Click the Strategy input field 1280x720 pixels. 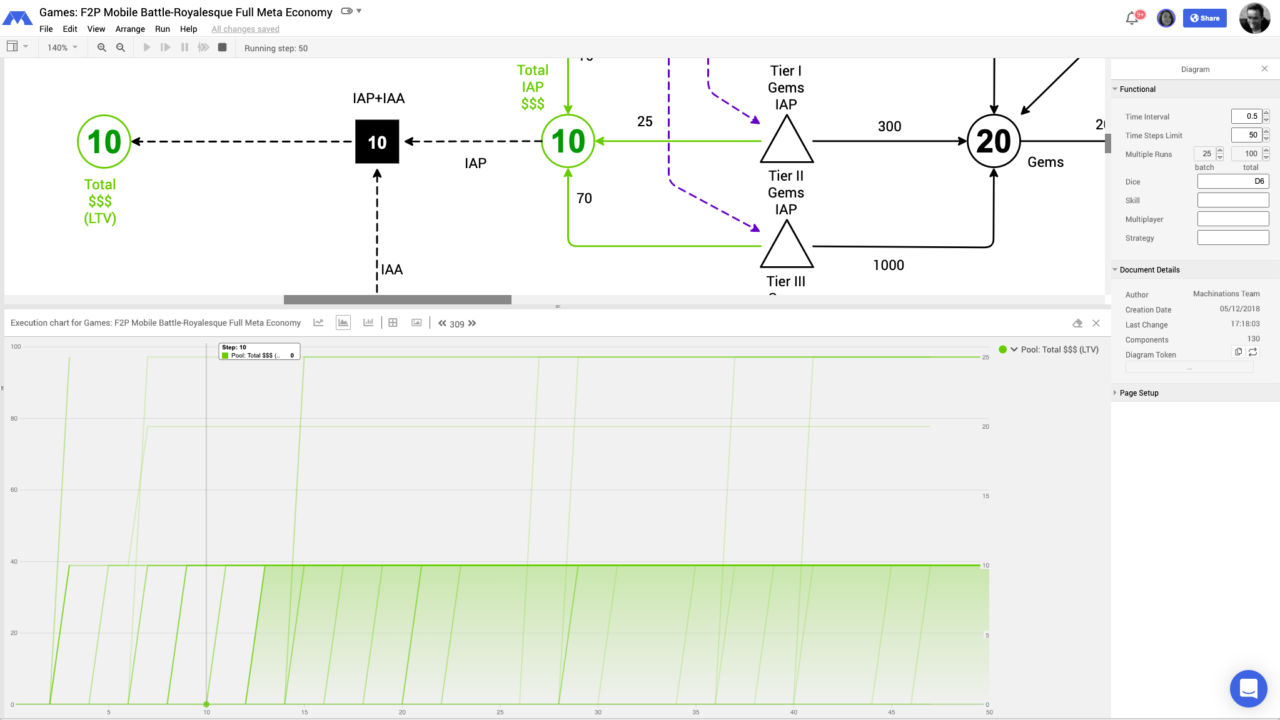coord(1233,238)
